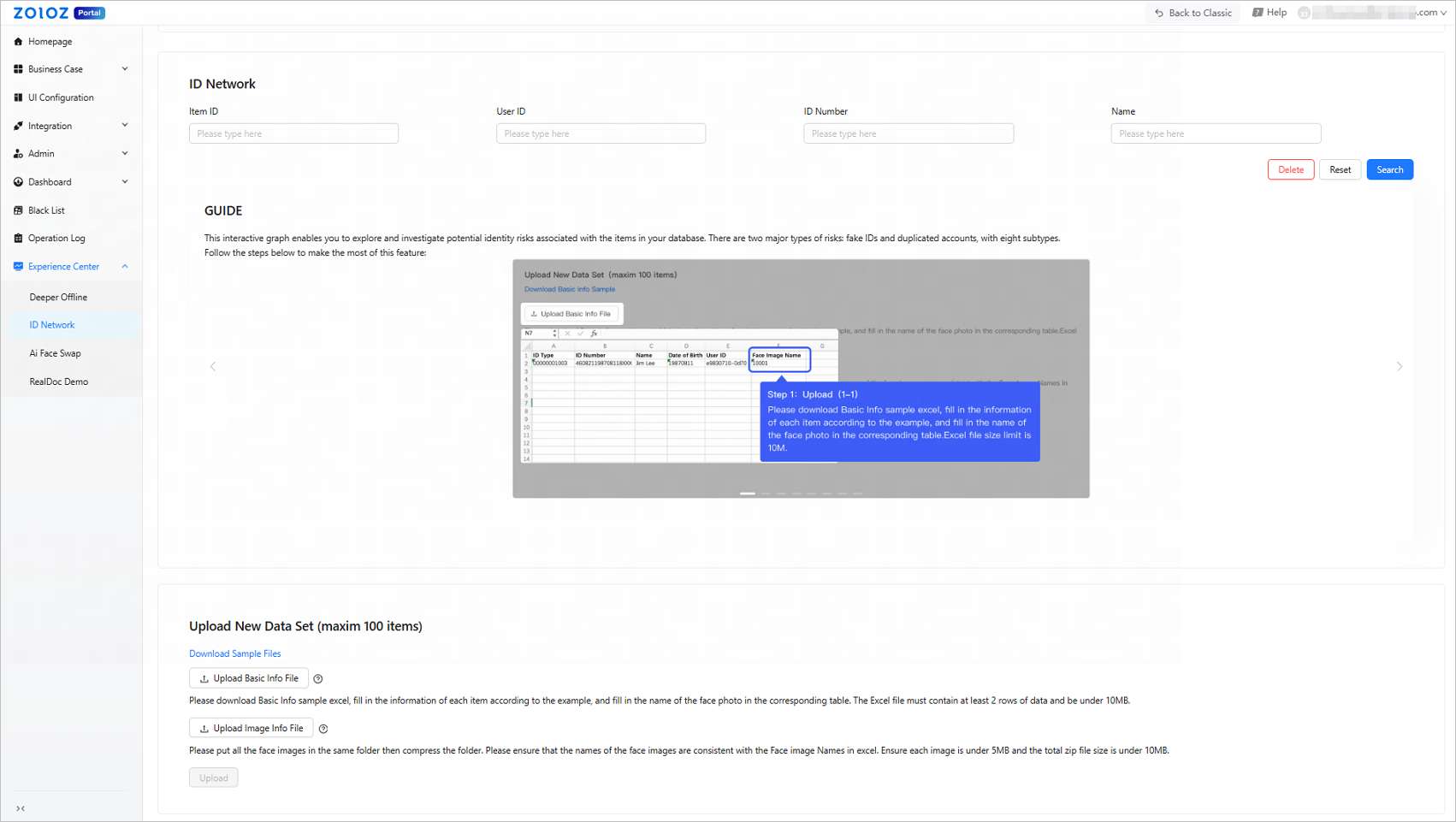This screenshot has width=1456, height=822.
Task: Open the account dropdown in top right
Action: tap(1443, 13)
